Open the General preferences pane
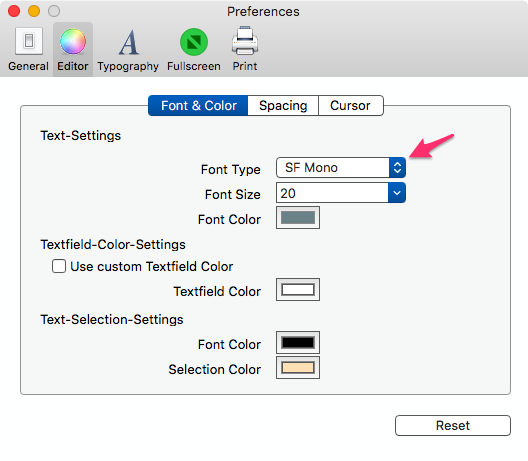This screenshot has height=461, width=528. point(29,50)
